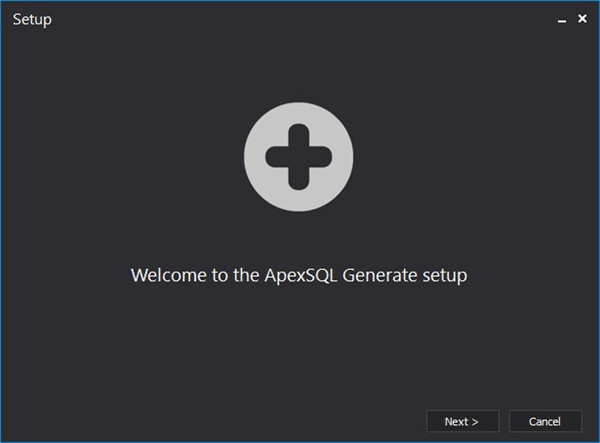Click the word Welcome in the heading
This screenshot has height=443, width=600.
[168, 274]
